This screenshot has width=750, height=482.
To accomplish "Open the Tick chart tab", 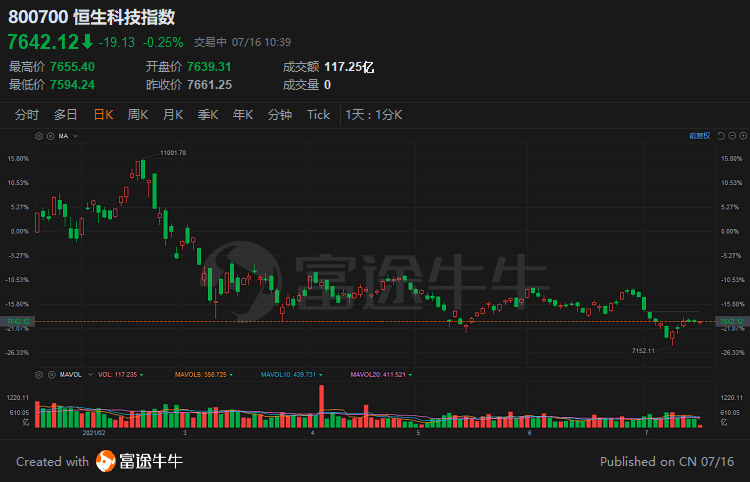I will pos(319,115).
